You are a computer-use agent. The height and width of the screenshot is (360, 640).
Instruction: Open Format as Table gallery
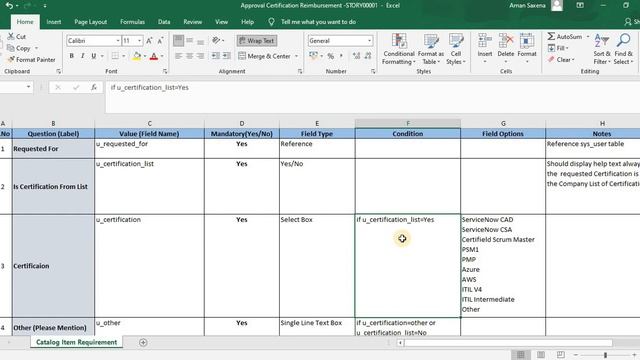tap(431, 49)
